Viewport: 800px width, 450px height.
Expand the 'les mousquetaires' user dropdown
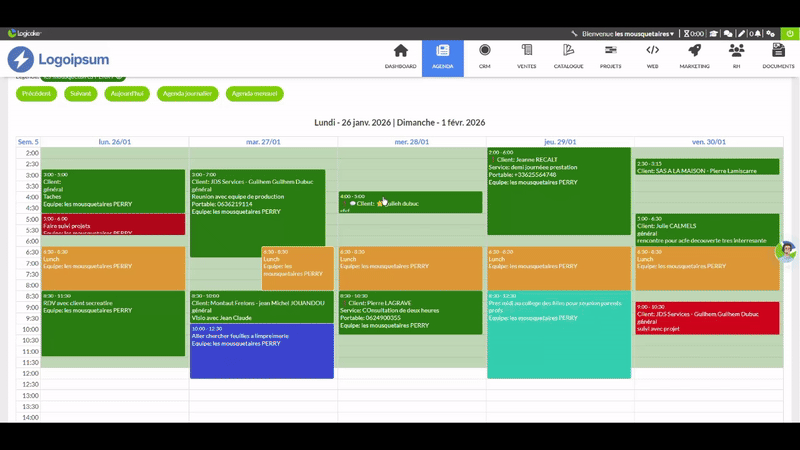tap(644, 34)
